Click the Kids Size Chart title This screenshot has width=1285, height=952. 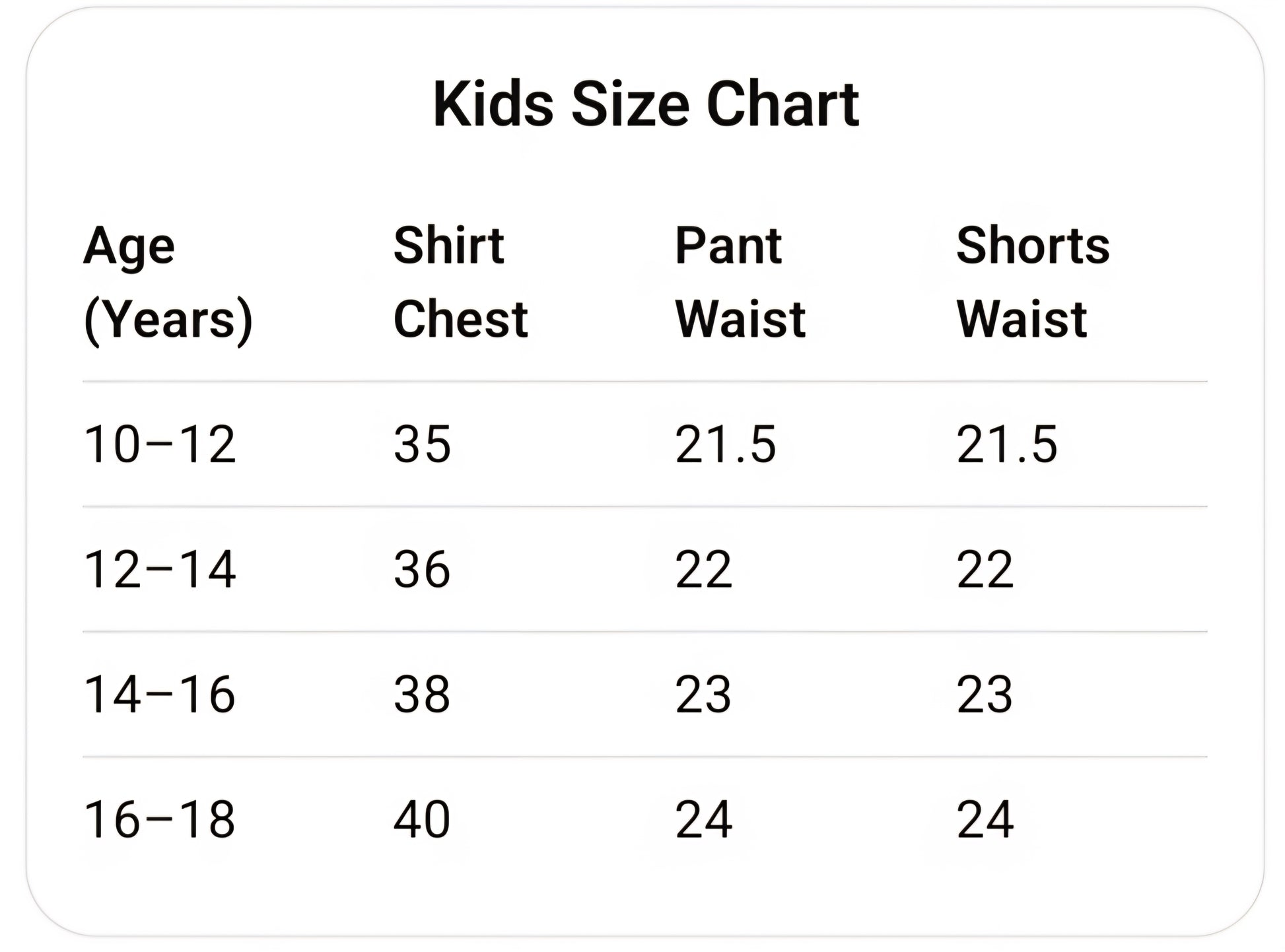tap(645, 104)
